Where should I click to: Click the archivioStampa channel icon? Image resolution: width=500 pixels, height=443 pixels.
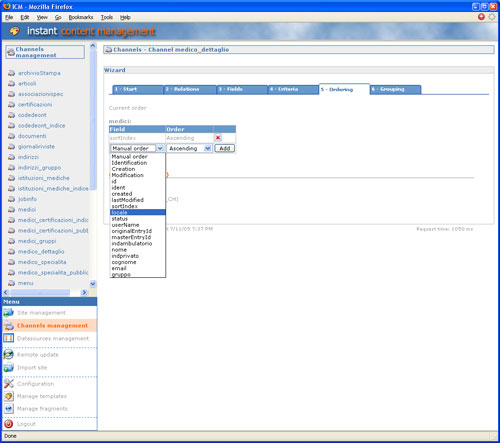[x=12, y=73]
